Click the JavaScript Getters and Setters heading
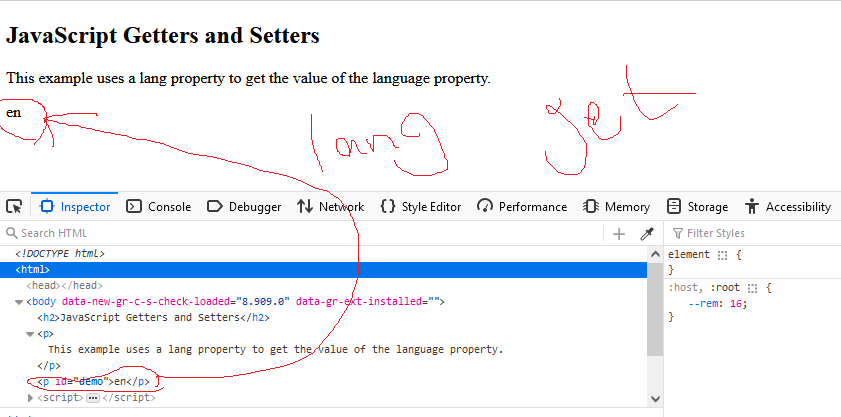Screen dimensions: 841x417 (163, 36)
